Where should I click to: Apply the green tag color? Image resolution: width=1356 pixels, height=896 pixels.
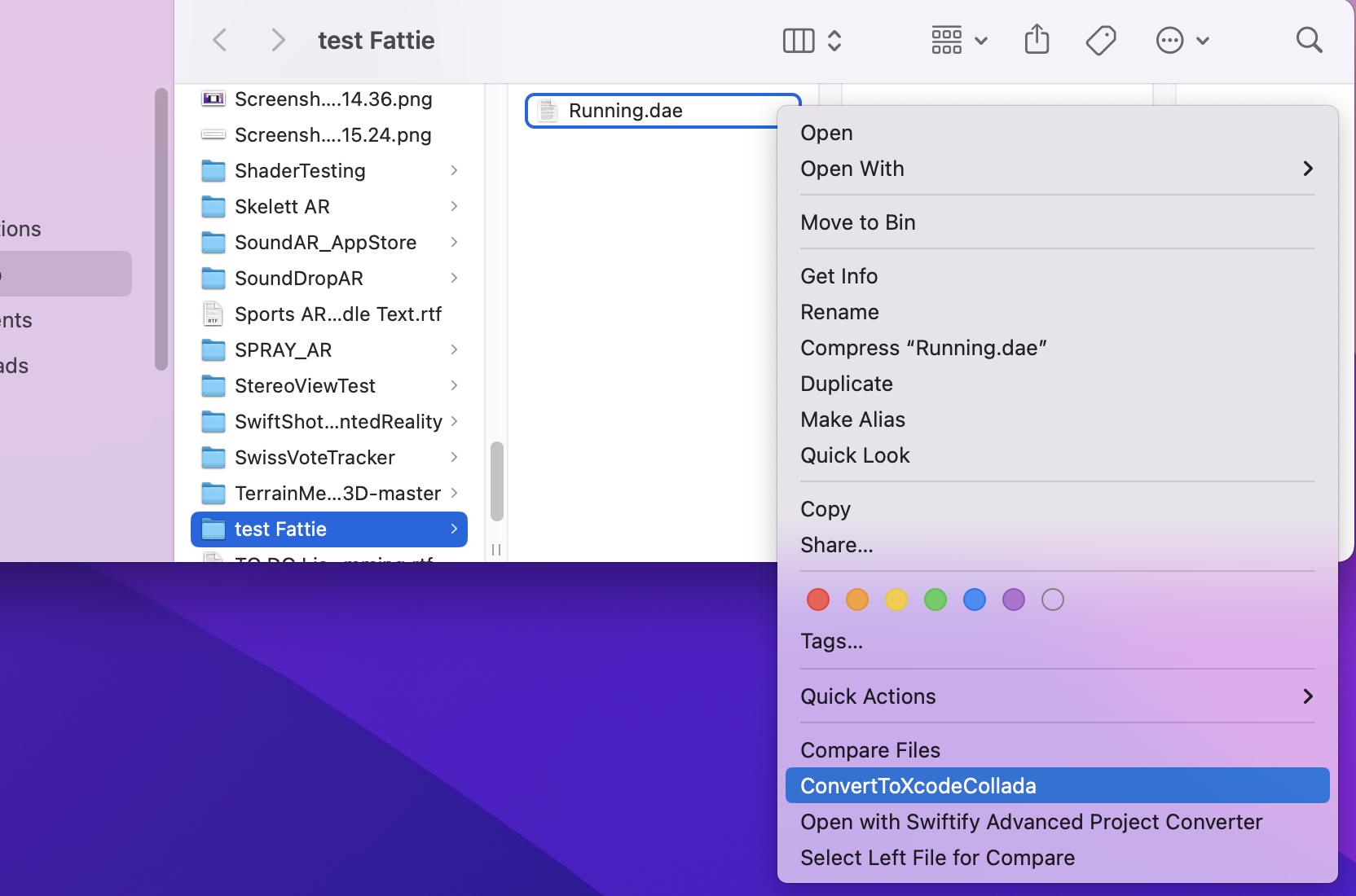[x=936, y=600]
